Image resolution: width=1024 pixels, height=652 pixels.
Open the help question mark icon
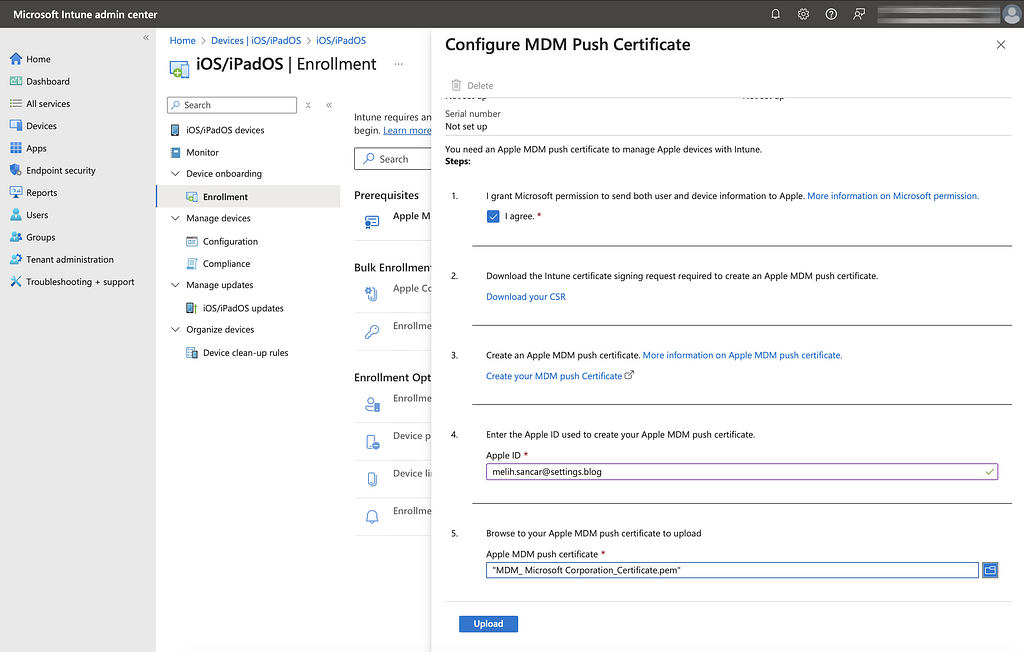click(831, 14)
